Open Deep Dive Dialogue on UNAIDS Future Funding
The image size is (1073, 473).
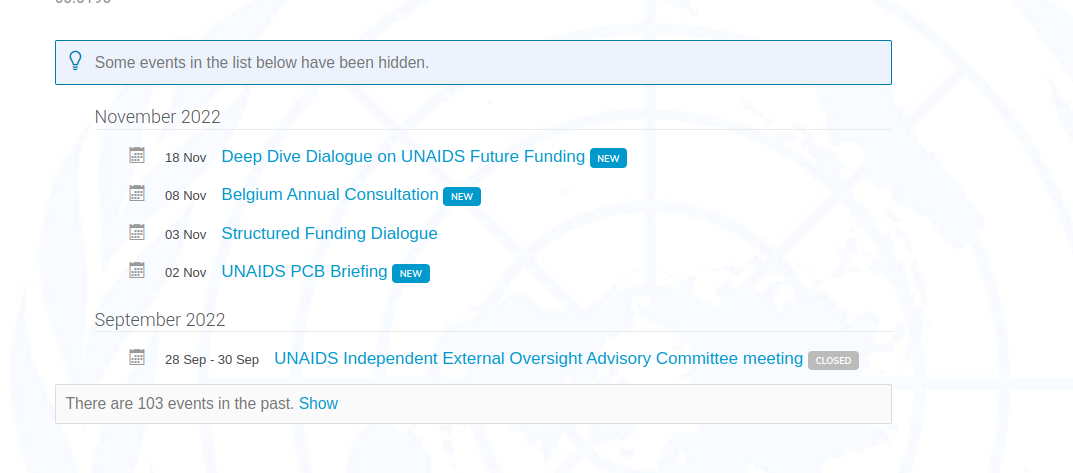(x=403, y=157)
